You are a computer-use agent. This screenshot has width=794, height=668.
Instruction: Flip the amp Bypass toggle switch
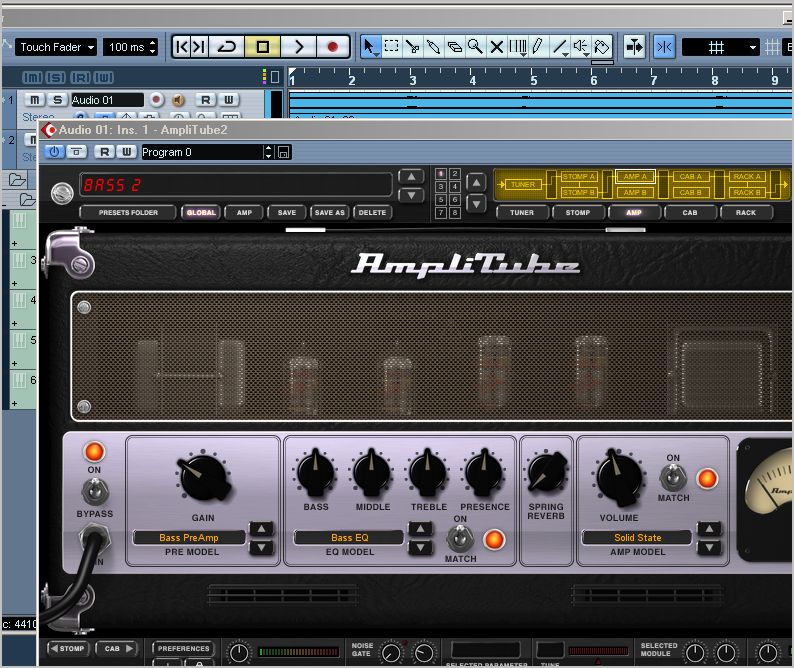point(94,491)
